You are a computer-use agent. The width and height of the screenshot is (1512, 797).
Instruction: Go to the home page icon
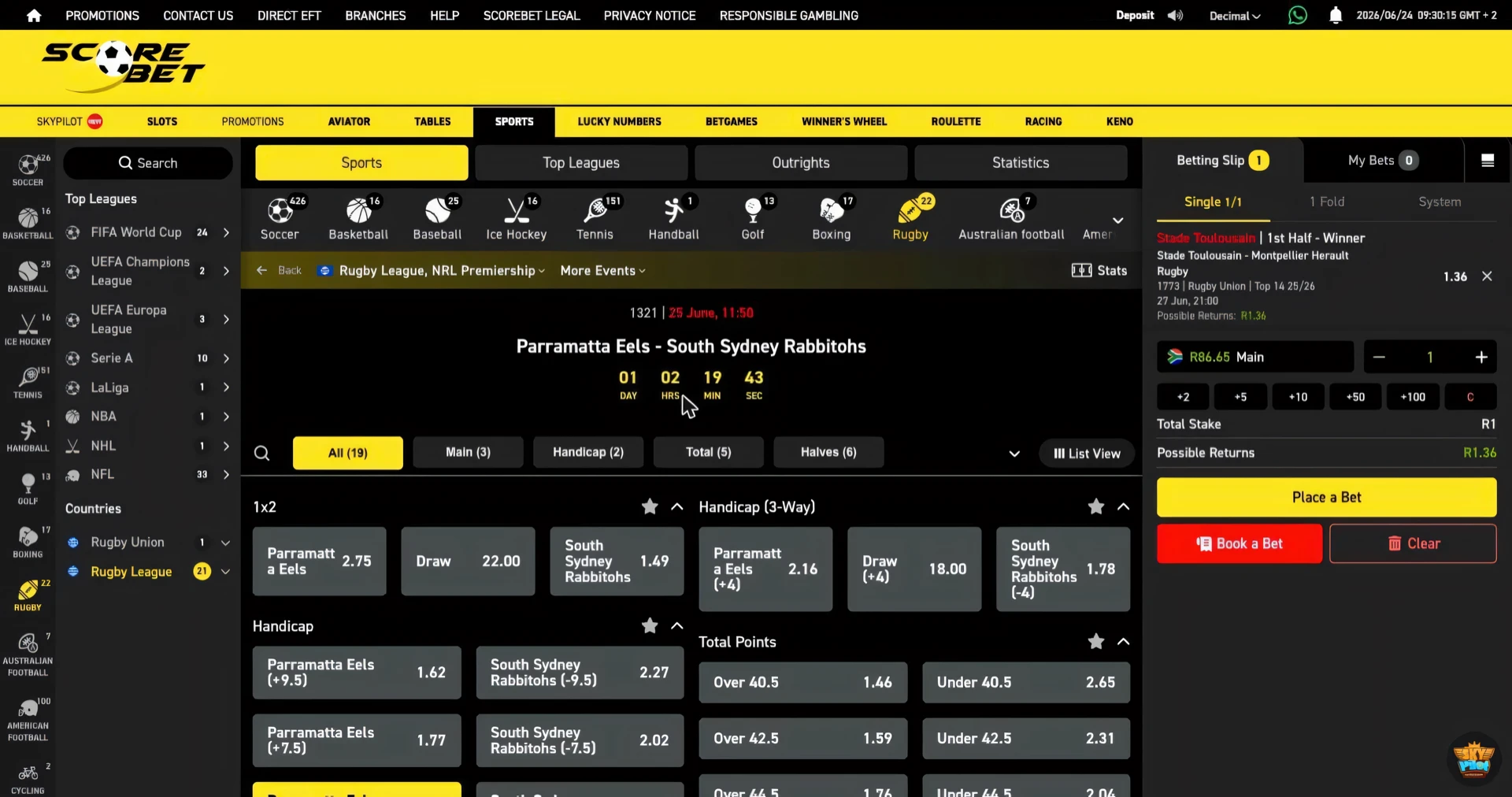click(x=34, y=15)
